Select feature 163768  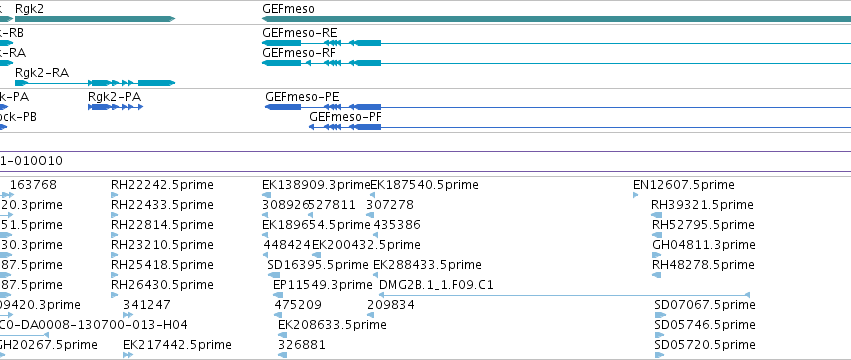pos(33,185)
